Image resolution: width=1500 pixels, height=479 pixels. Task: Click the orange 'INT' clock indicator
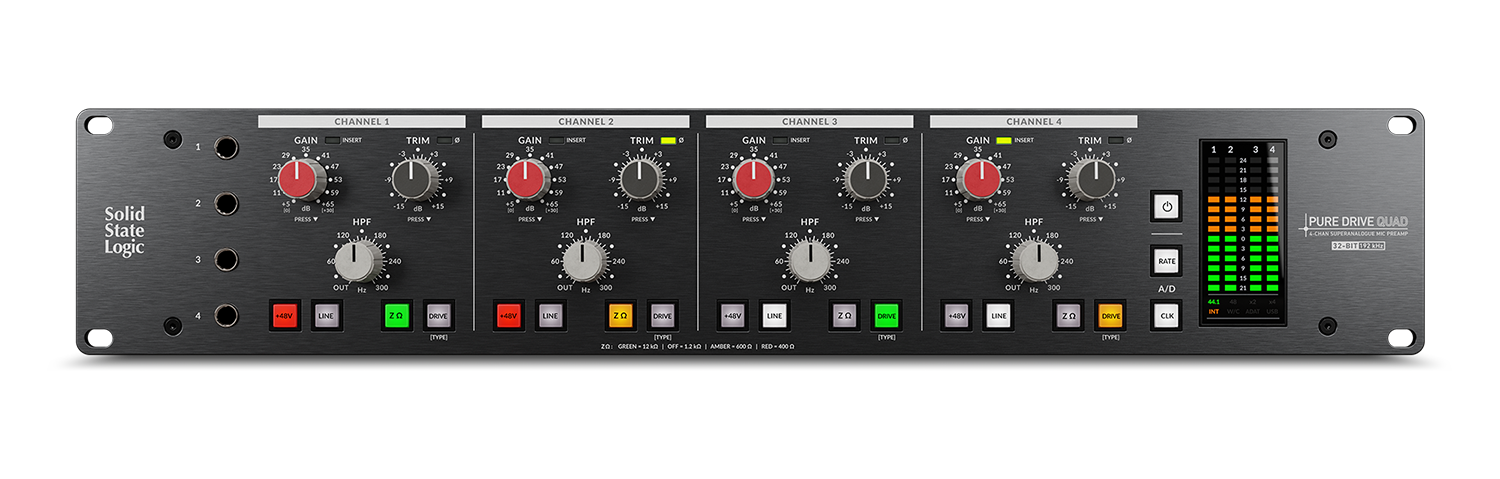(x=1214, y=311)
